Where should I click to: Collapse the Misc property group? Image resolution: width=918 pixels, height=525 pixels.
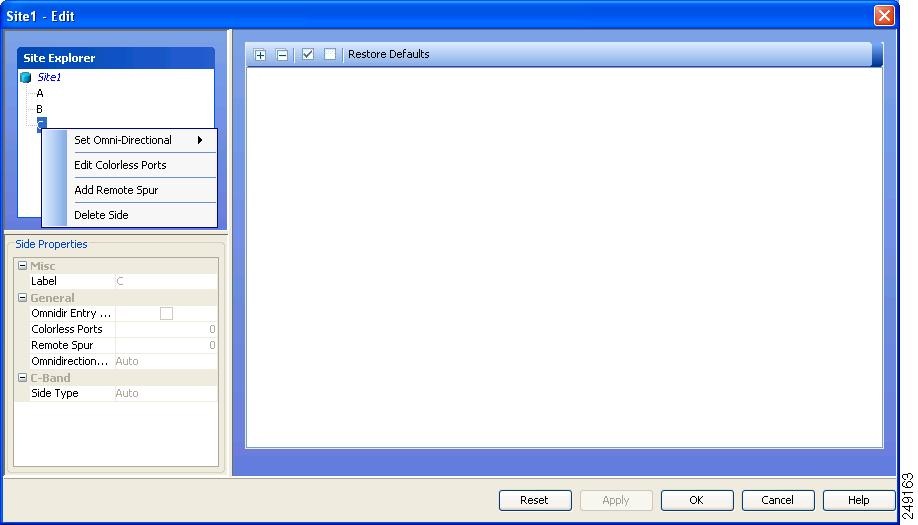tap(22, 266)
